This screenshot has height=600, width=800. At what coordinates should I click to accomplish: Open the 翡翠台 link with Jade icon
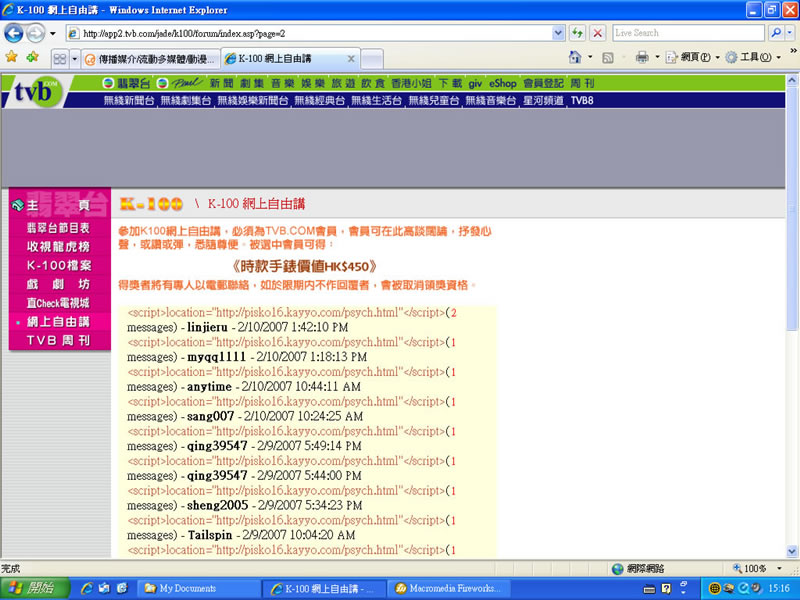tap(126, 83)
